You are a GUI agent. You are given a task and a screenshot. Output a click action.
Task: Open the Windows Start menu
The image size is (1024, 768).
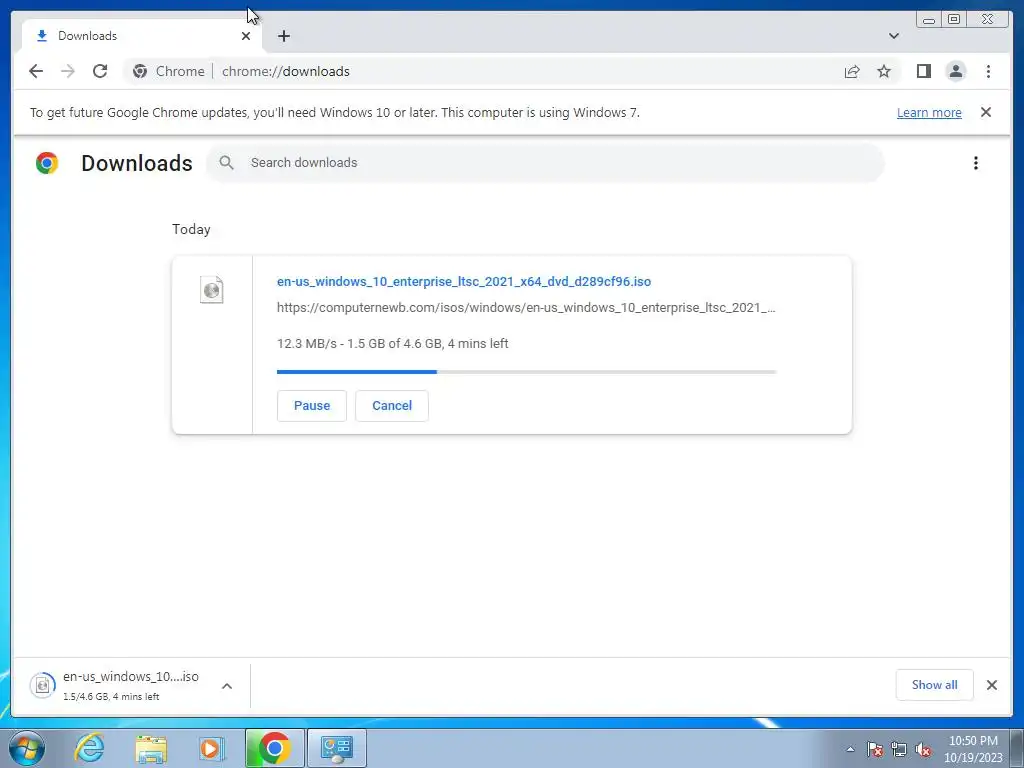(27, 748)
